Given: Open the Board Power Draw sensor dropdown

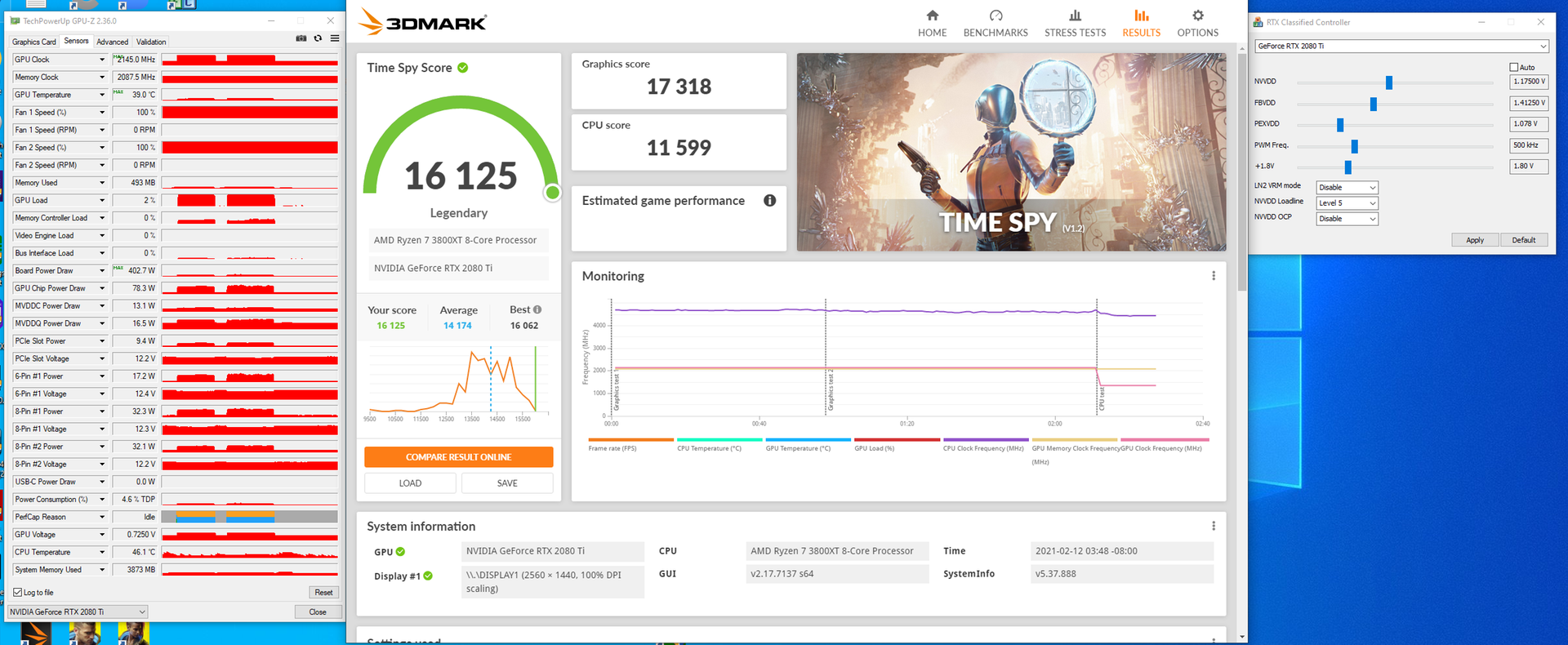Looking at the screenshot, I should tap(102, 270).
